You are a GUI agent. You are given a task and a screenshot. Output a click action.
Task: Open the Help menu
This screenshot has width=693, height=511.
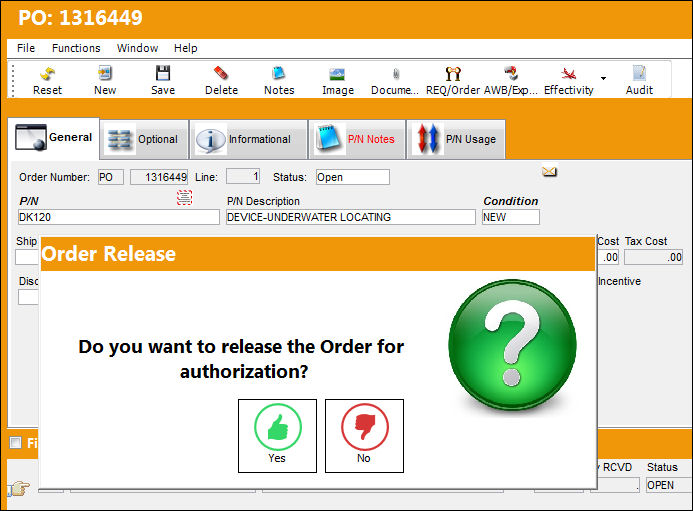coord(186,48)
